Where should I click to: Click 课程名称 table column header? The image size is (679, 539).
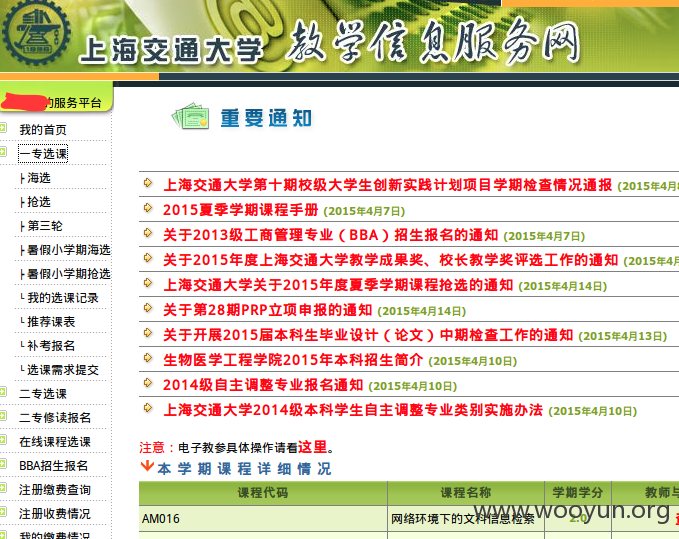[x=466, y=493]
